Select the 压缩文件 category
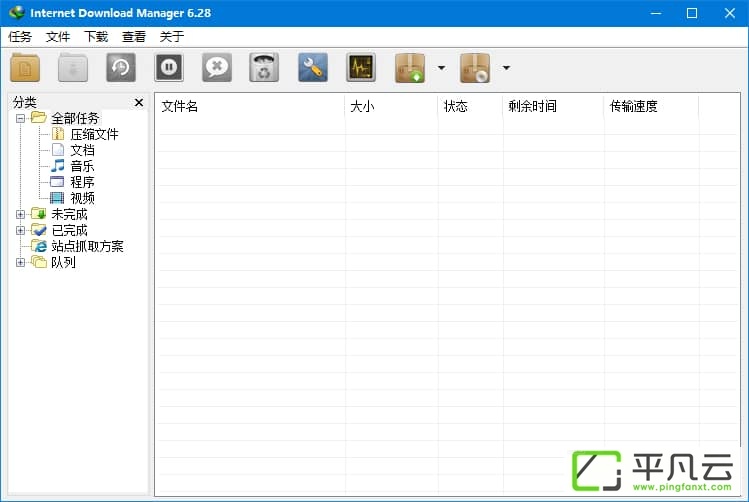The height and width of the screenshot is (502, 749). (x=94, y=134)
